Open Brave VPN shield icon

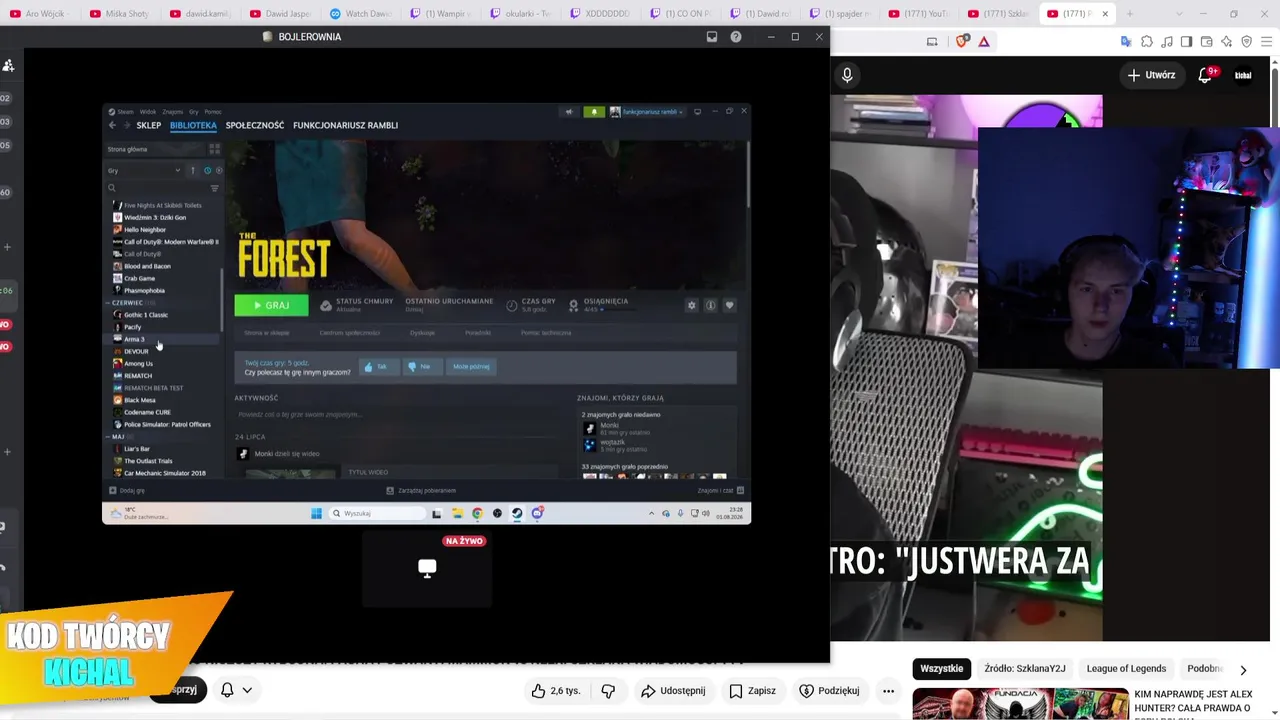pos(1246,41)
